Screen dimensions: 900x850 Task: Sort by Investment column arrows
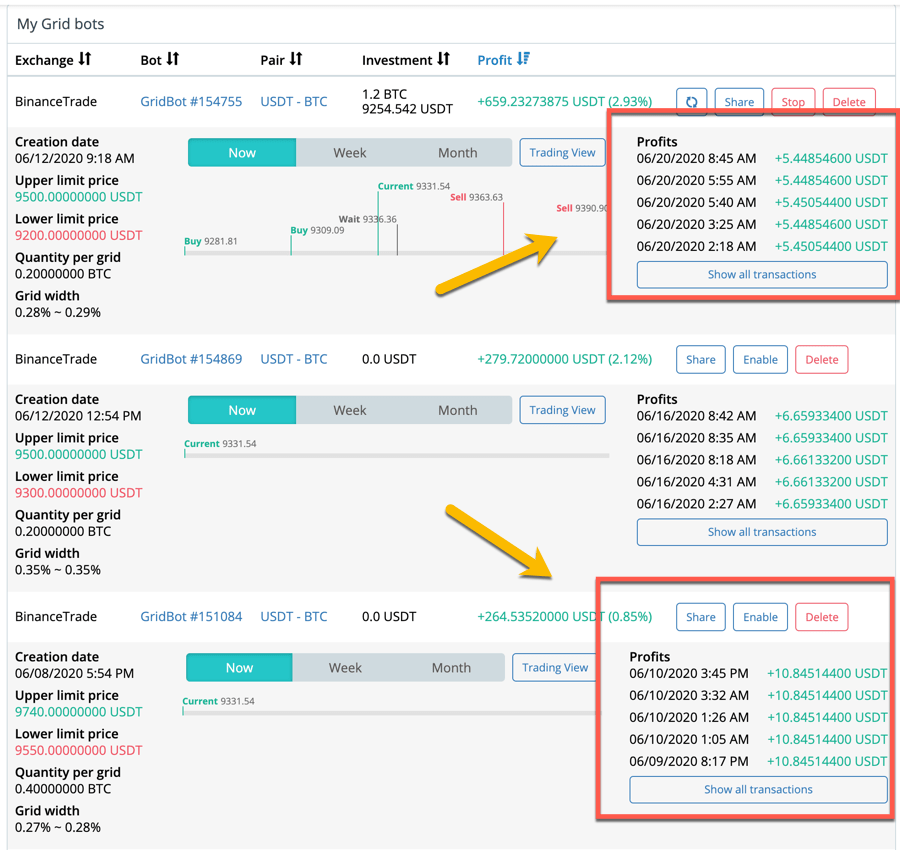click(443, 60)
